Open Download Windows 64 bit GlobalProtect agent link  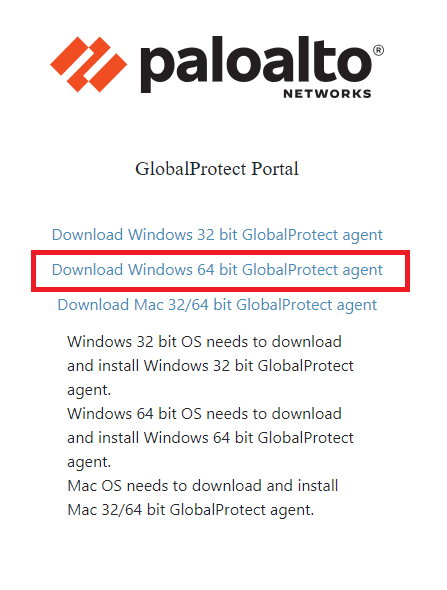pos(217,270)
